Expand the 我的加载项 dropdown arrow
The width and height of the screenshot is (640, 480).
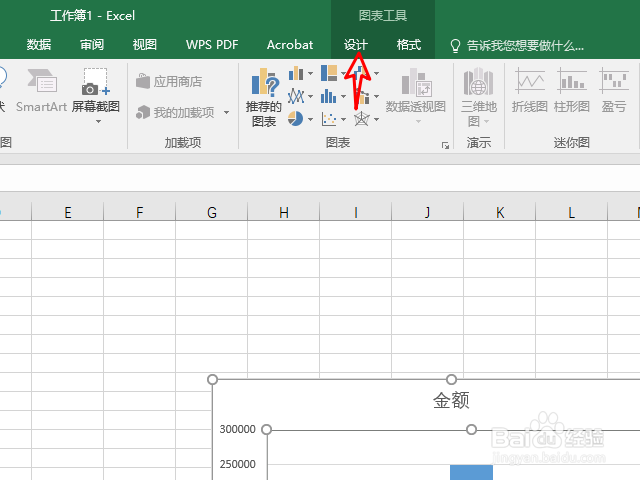226,112
